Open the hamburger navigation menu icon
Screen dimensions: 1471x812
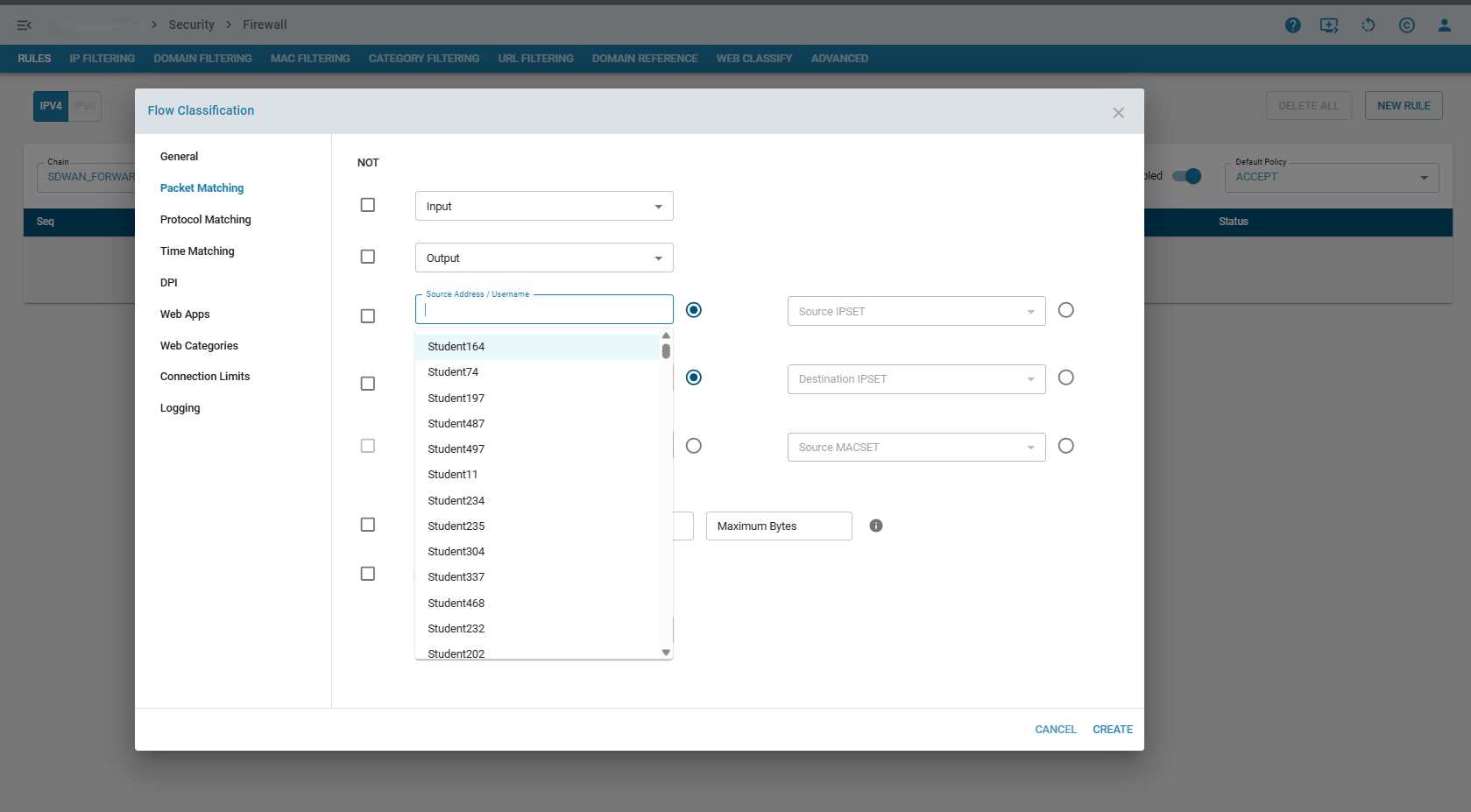pyautogui.click(x=25, y=25)
